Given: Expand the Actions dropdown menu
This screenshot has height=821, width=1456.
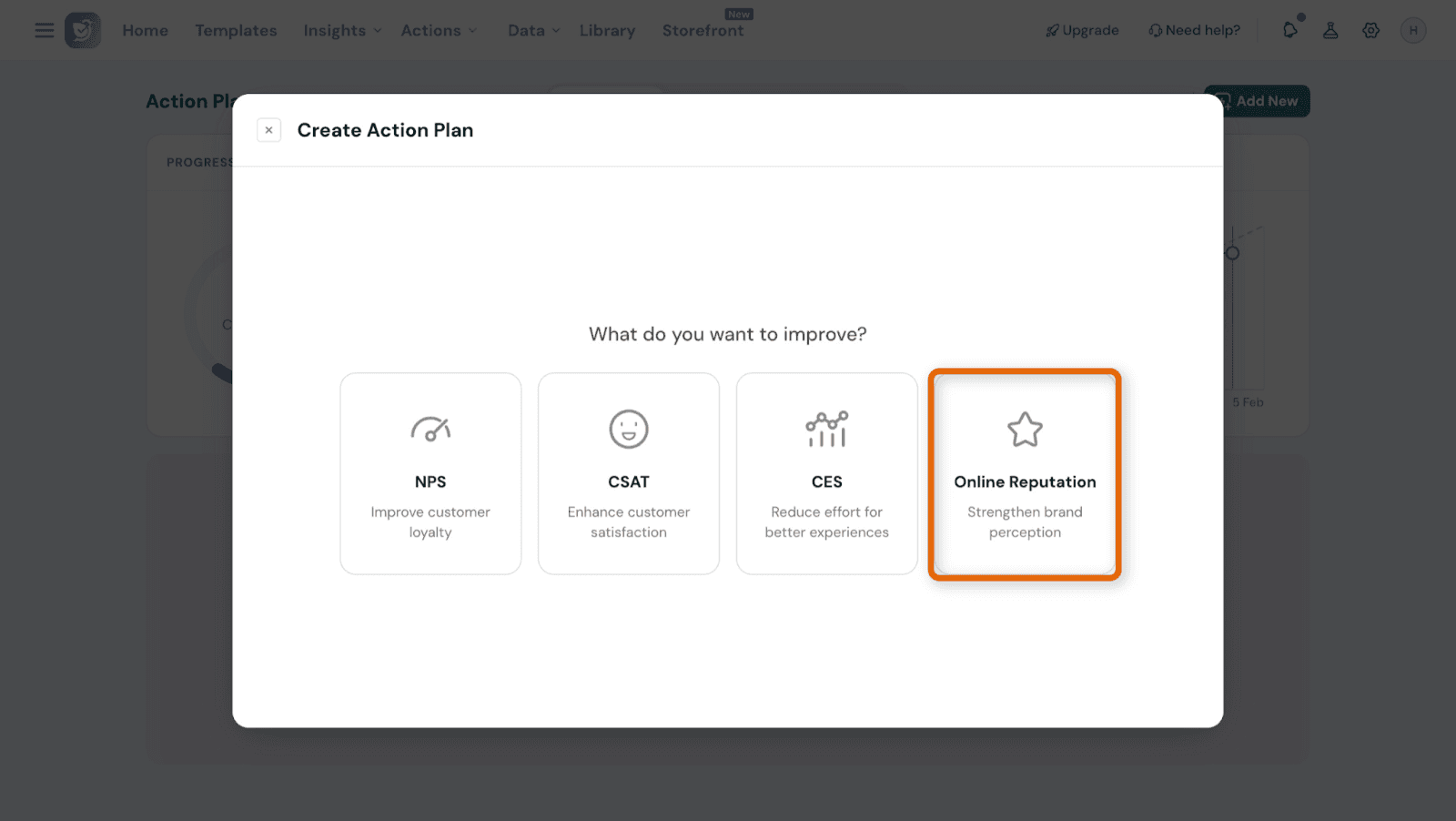Looking at the screenshot, I should point(439,30).
